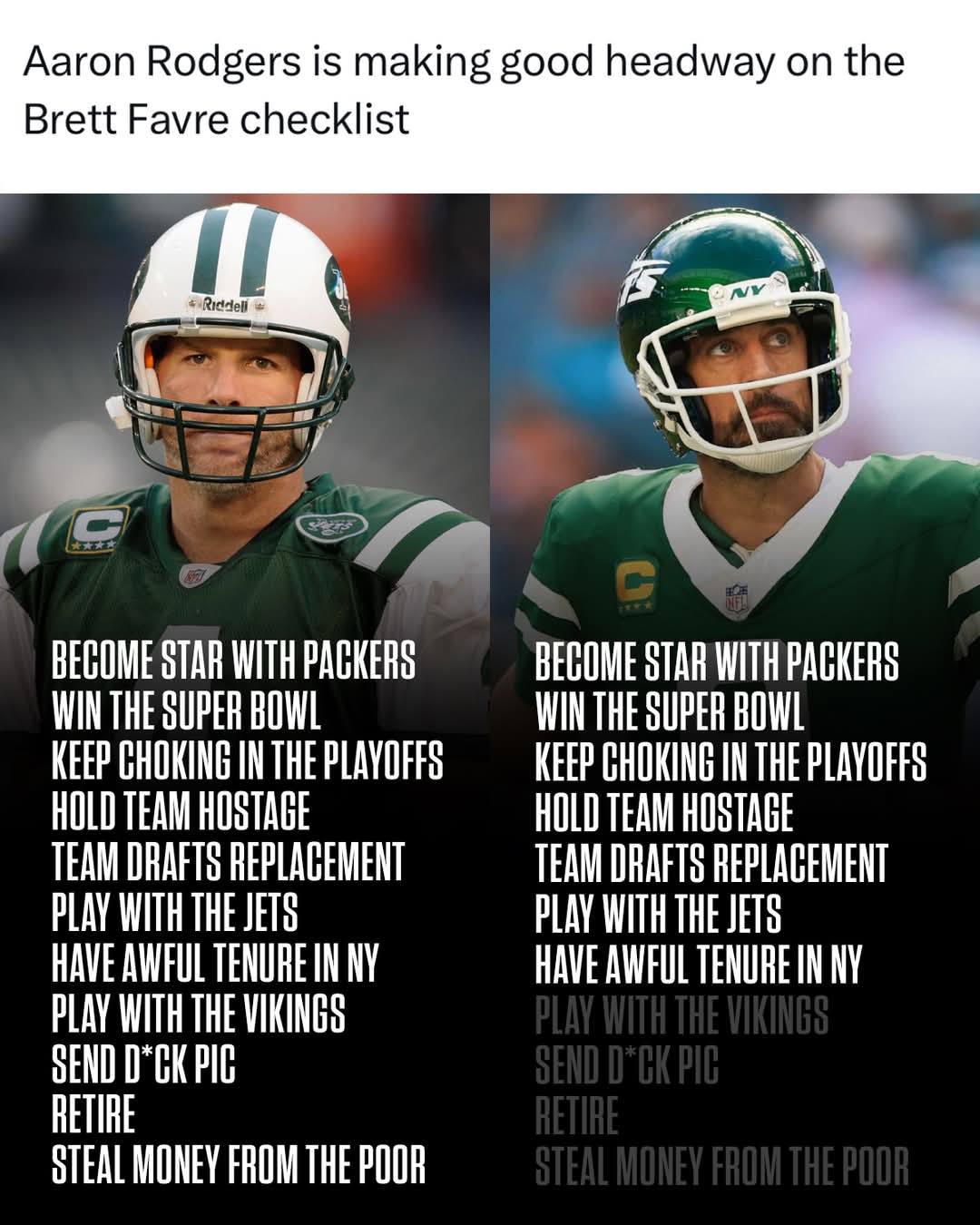The width and height of the screenshot is (980, 1225).
Task: Click the greyed-out 'SEND D*CK PIC' line
Action: tap(626, 1064)
